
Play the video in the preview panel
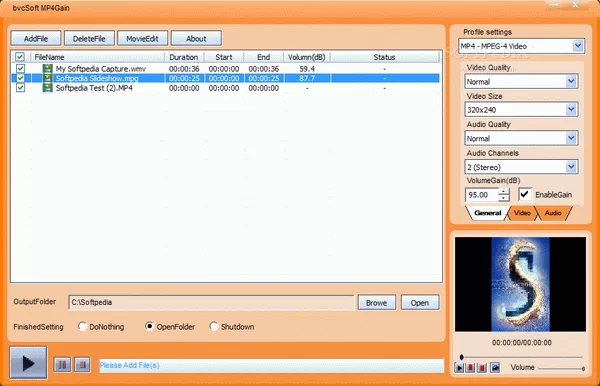459,368
